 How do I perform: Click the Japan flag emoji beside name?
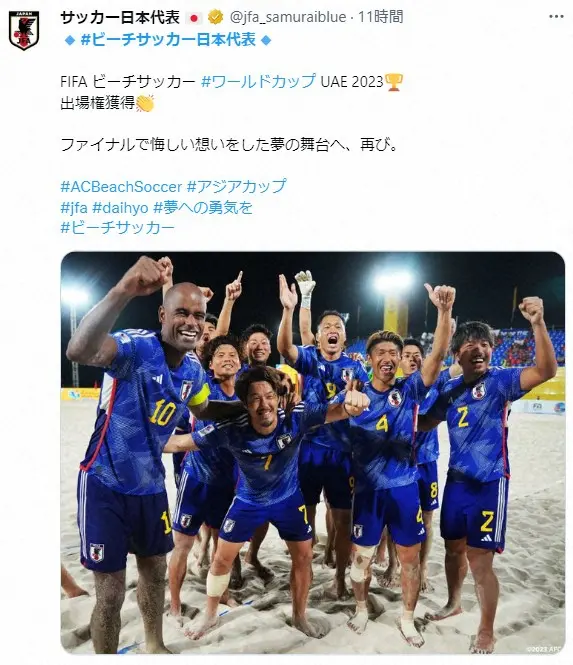tap(194, 18)
